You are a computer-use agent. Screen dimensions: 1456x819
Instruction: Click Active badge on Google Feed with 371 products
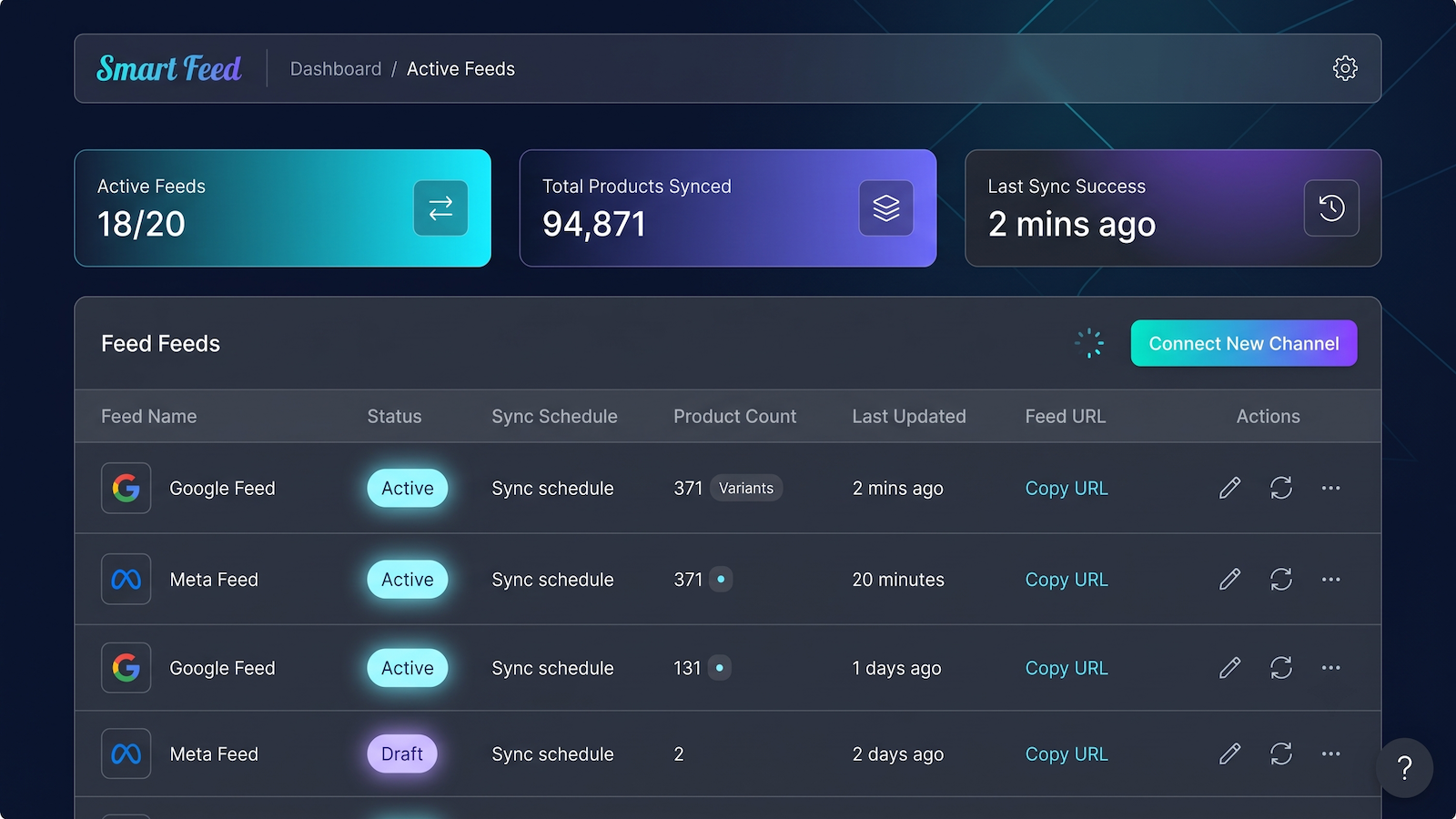(408, 489)
